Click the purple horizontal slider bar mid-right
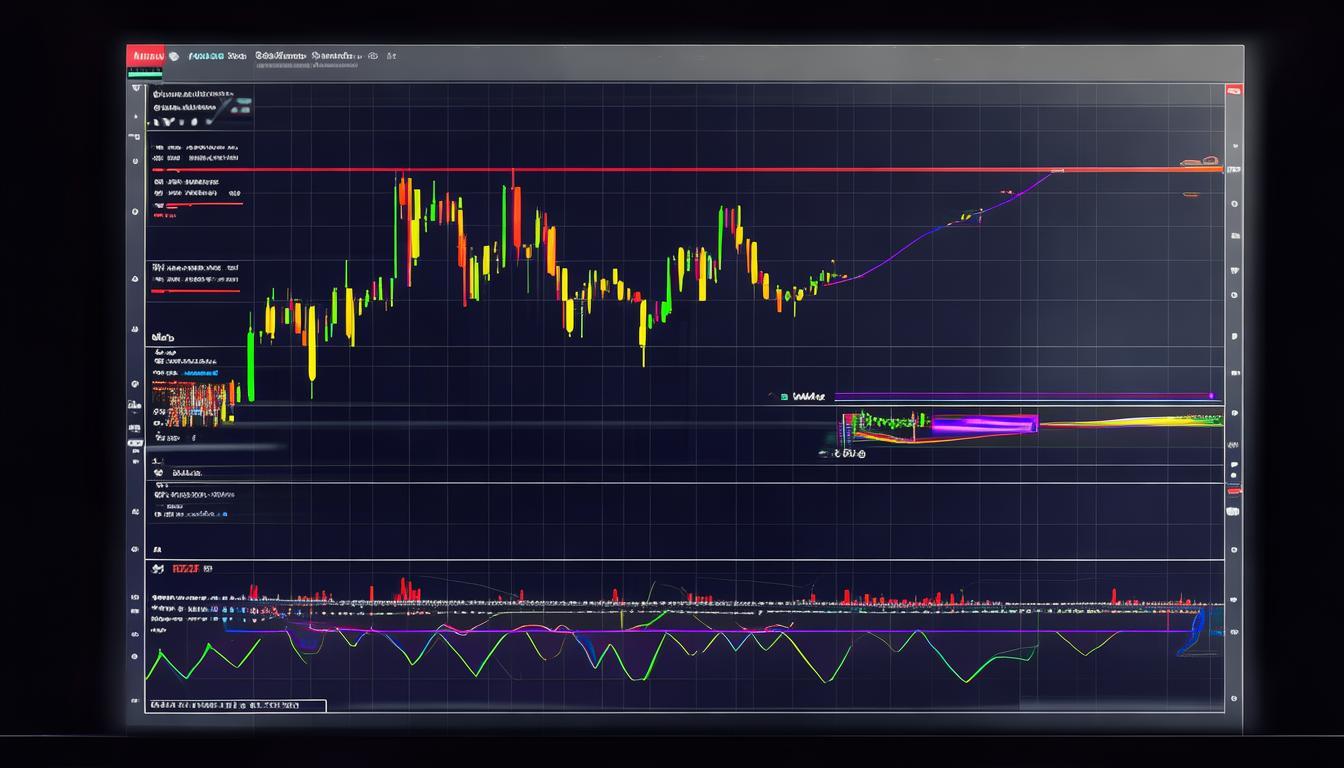This screenshot has height=768, width=1344. 1020,396
